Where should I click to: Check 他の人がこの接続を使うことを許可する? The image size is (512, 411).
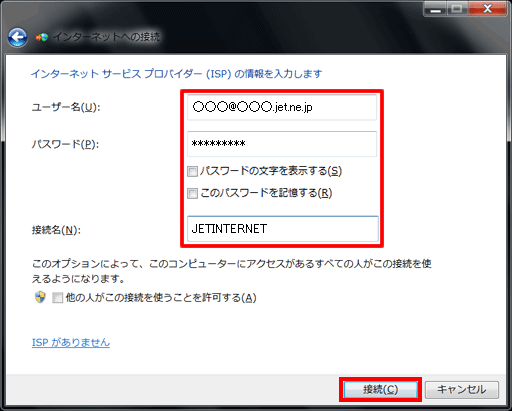(x=57, y=298)
